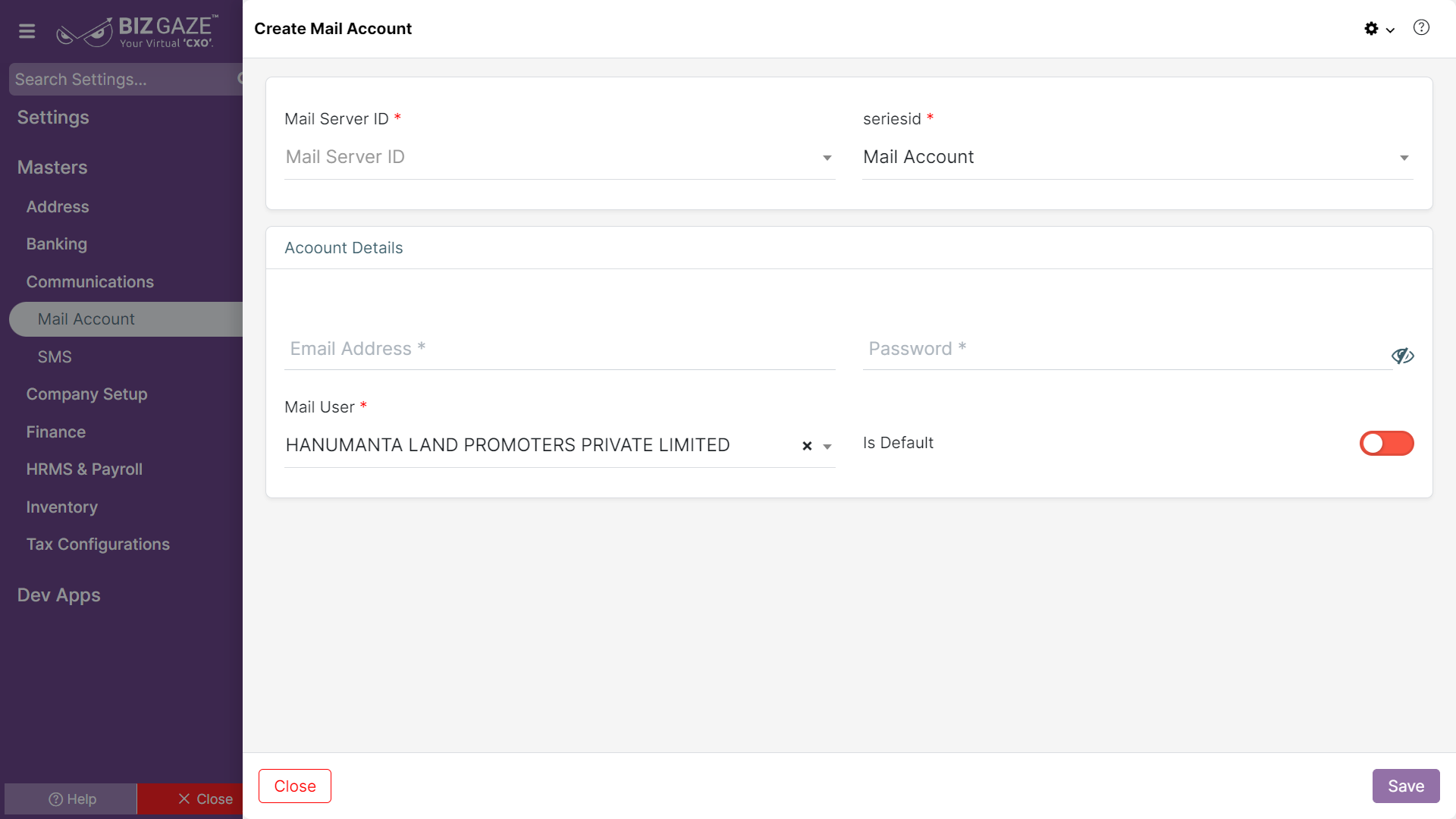Click the red sidebar Close button

point(190,799)
